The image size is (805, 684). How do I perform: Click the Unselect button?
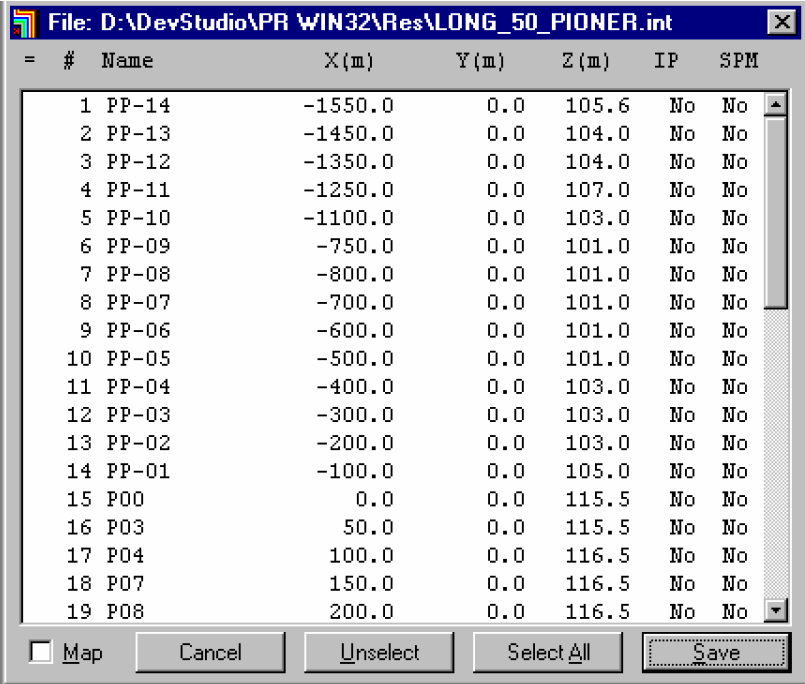click(x=379, y=652)
